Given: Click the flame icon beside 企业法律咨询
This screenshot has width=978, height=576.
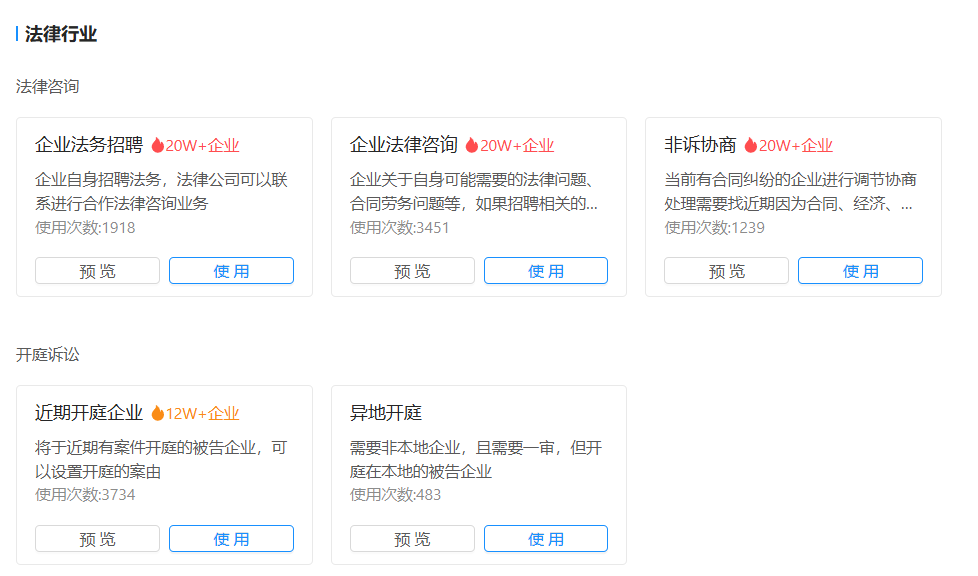Looking at the screenshot, I should [472, 145].
